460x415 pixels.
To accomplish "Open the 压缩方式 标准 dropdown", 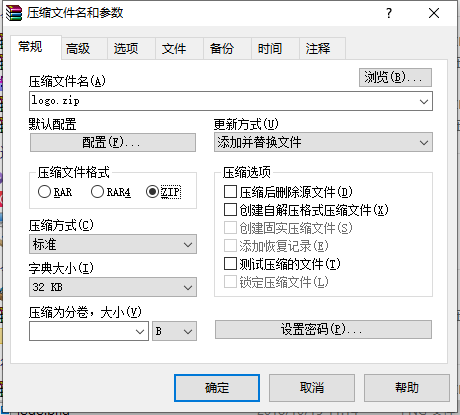I will click(188, 244).
